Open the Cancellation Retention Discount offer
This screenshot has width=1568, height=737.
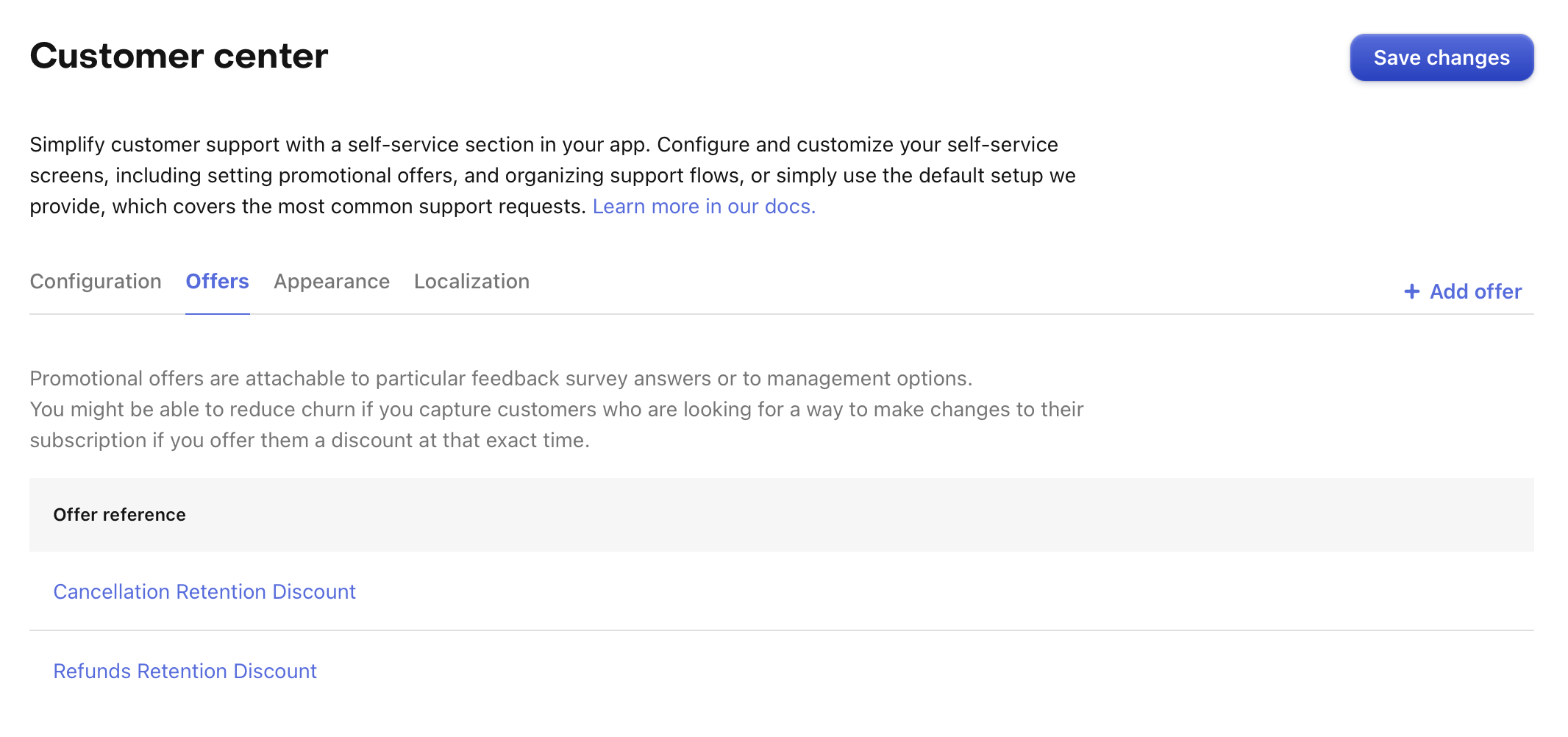(204, 591)
